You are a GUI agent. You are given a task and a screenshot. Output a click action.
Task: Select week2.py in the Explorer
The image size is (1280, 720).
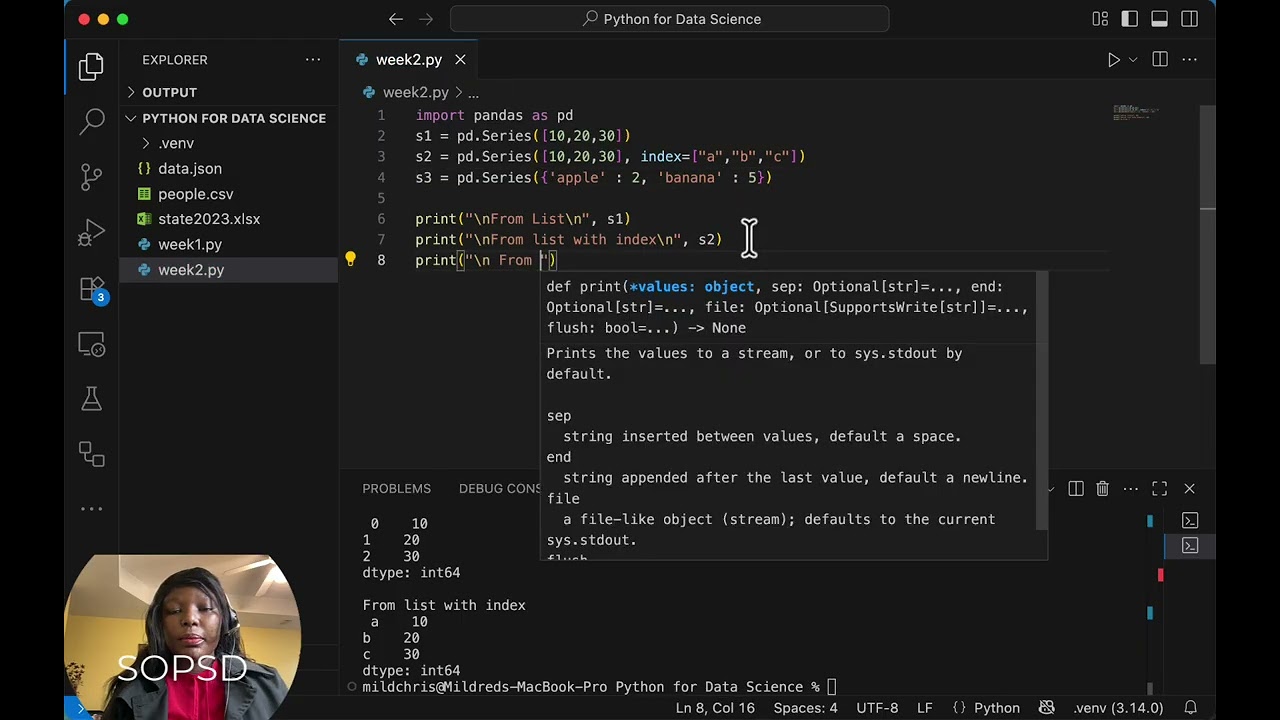pos(229,270)
